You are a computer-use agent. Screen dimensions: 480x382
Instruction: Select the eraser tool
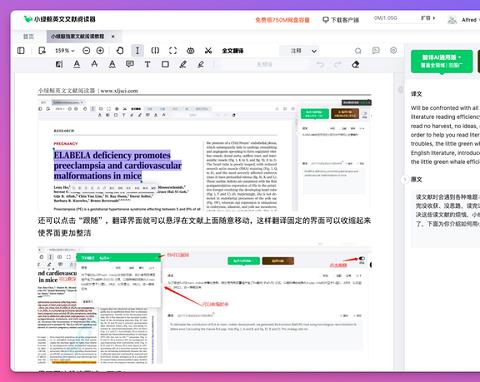pos(355,64)
